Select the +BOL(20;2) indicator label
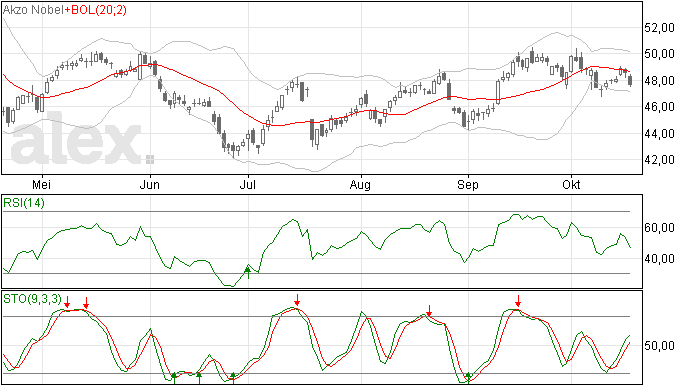Screen dimensions: 690x387 tap(95, 10)
